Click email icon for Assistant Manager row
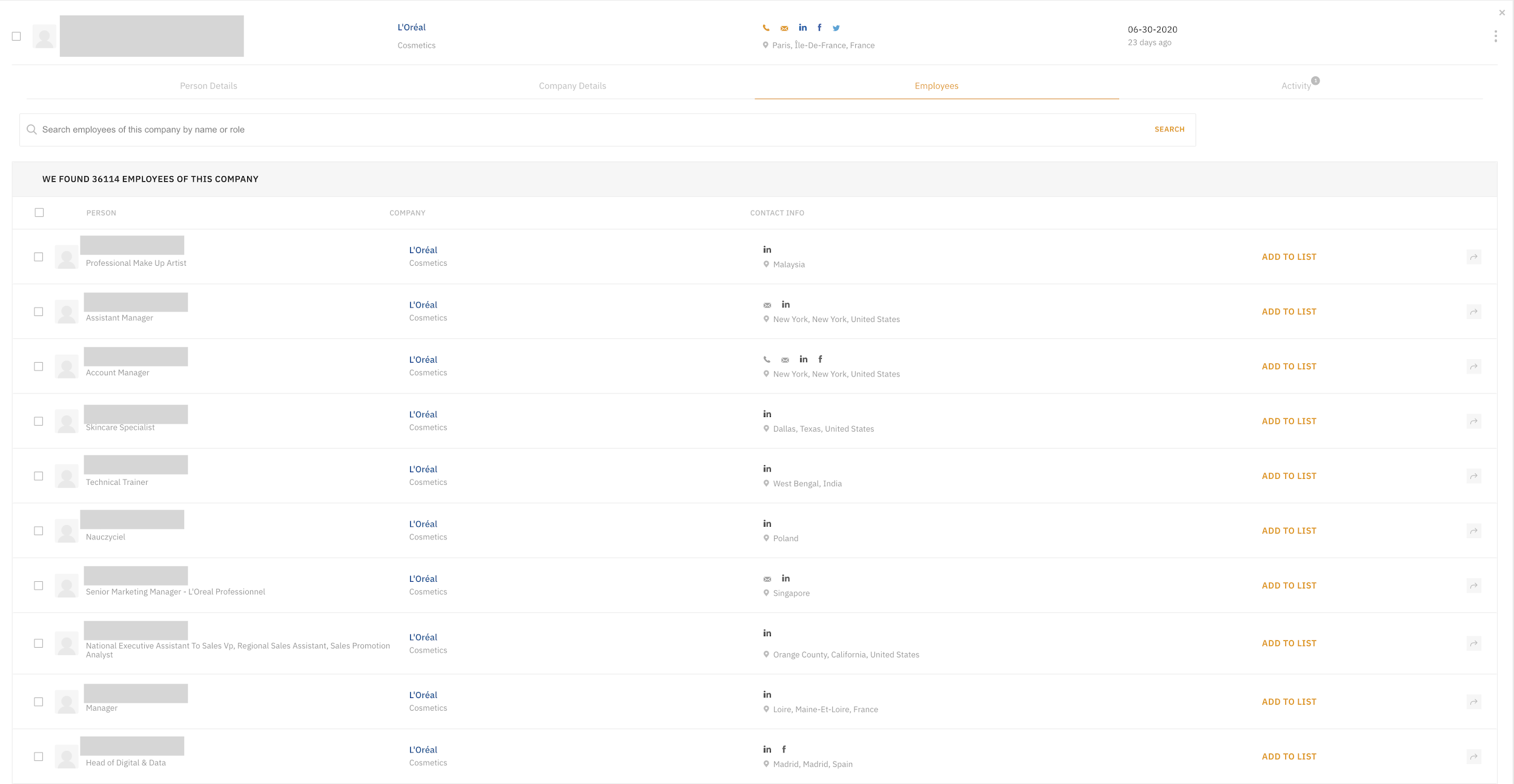This screenshot has width=1514, height=784. pos(767,305)
